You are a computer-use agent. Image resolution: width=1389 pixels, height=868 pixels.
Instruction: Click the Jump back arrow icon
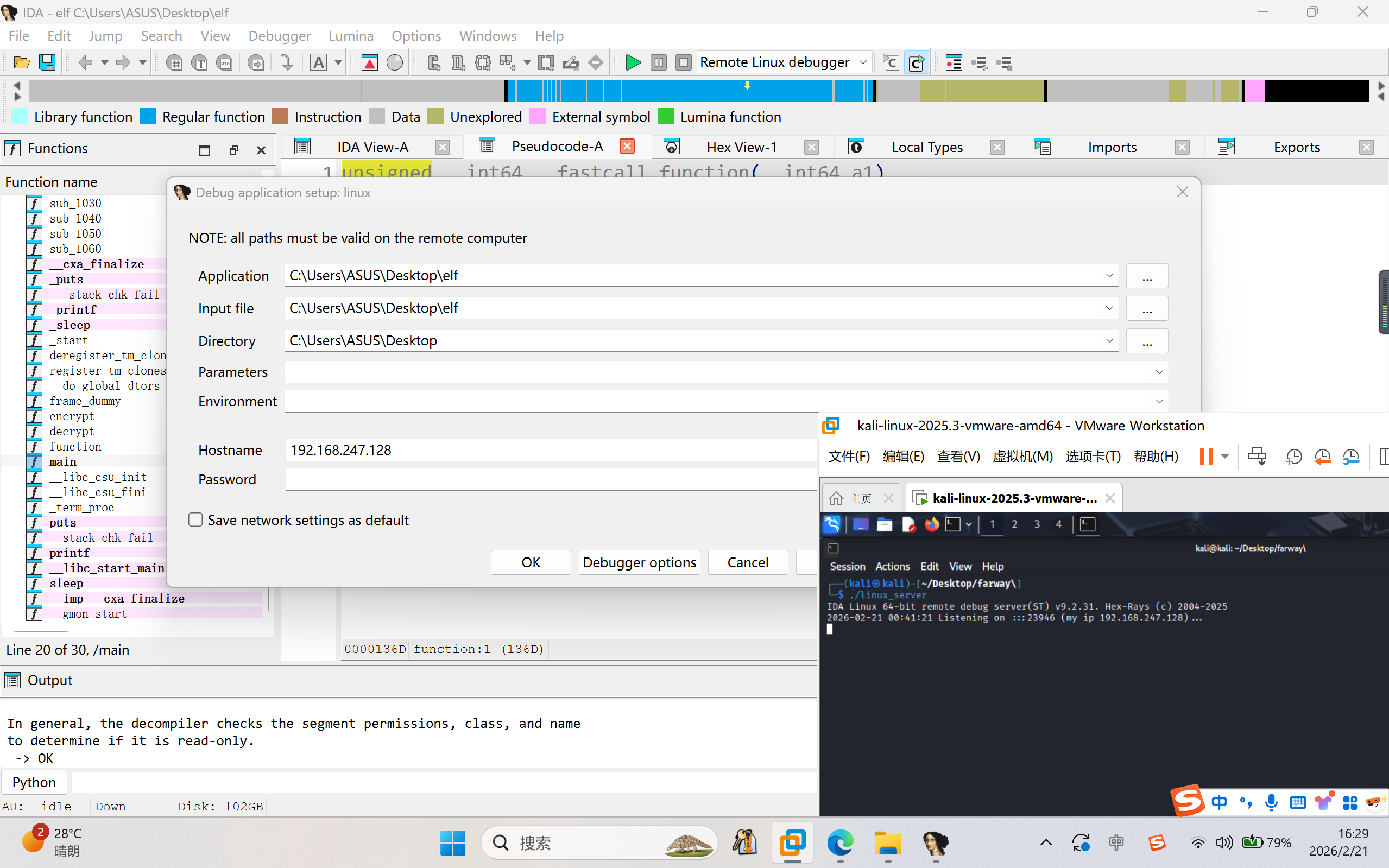[x=85, y=62]
